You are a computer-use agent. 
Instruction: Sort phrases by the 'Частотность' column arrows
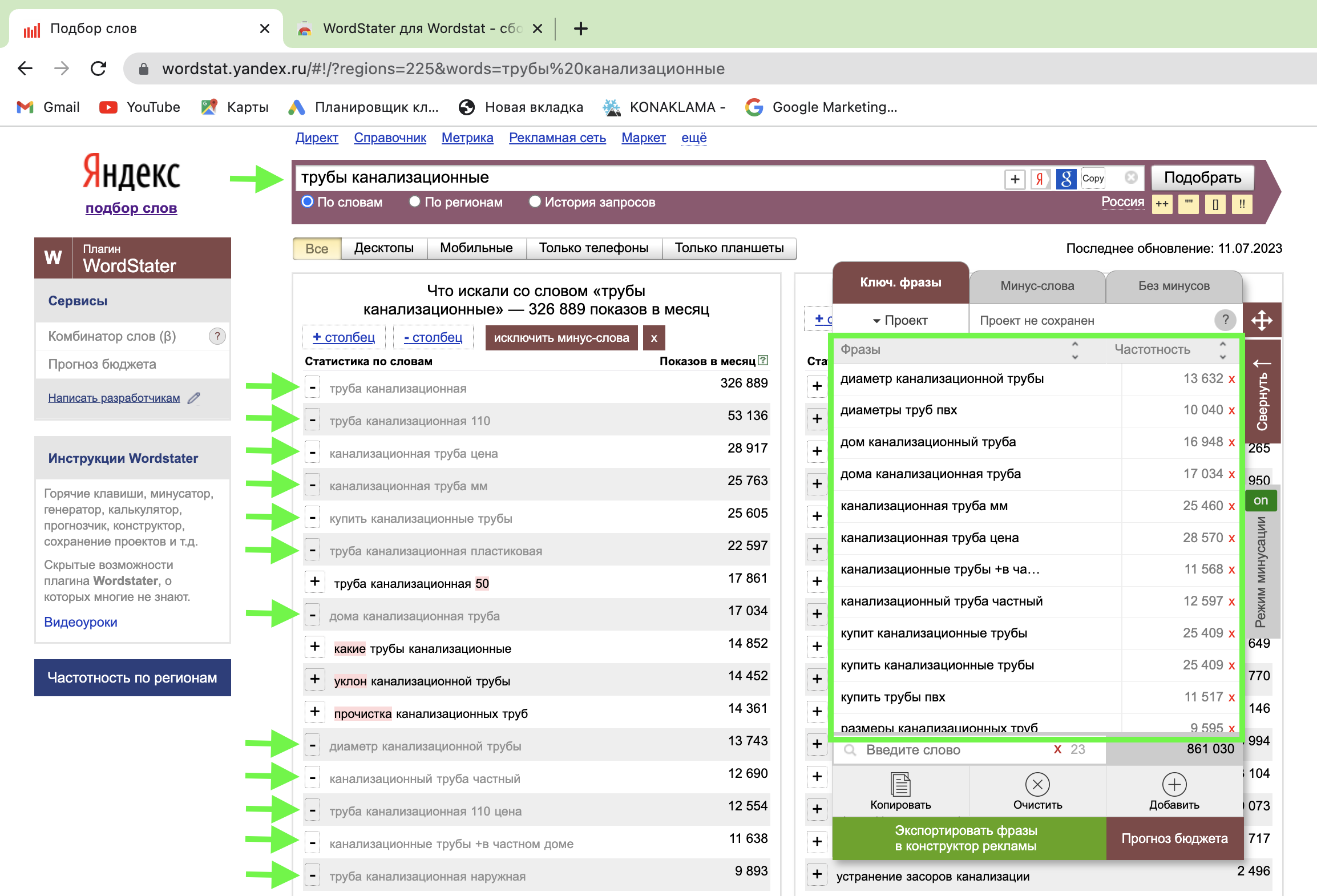(1222, 350)
